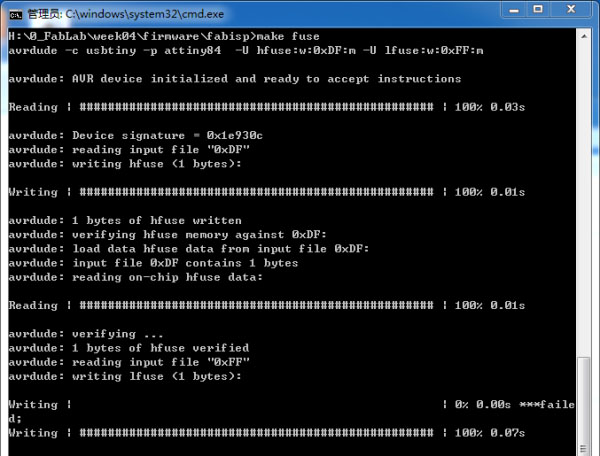Click the Writing progress bar at 0.01s

(256, 192)
